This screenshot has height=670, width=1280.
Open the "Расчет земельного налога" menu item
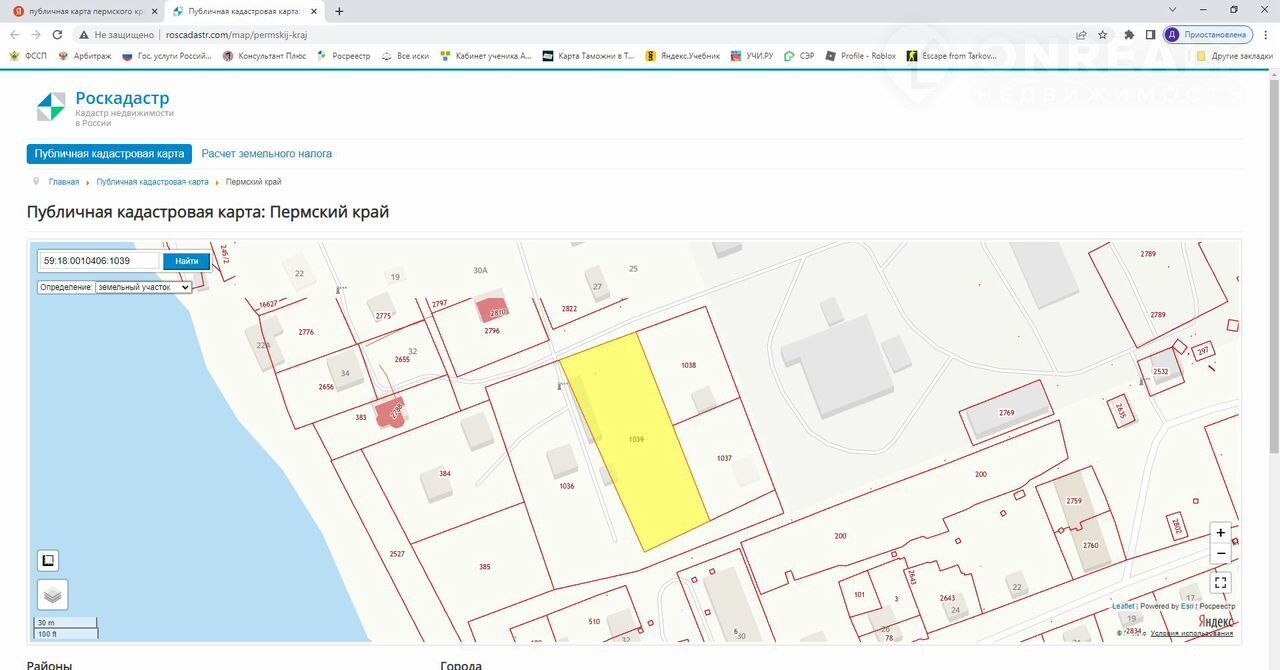pos(266,154)
